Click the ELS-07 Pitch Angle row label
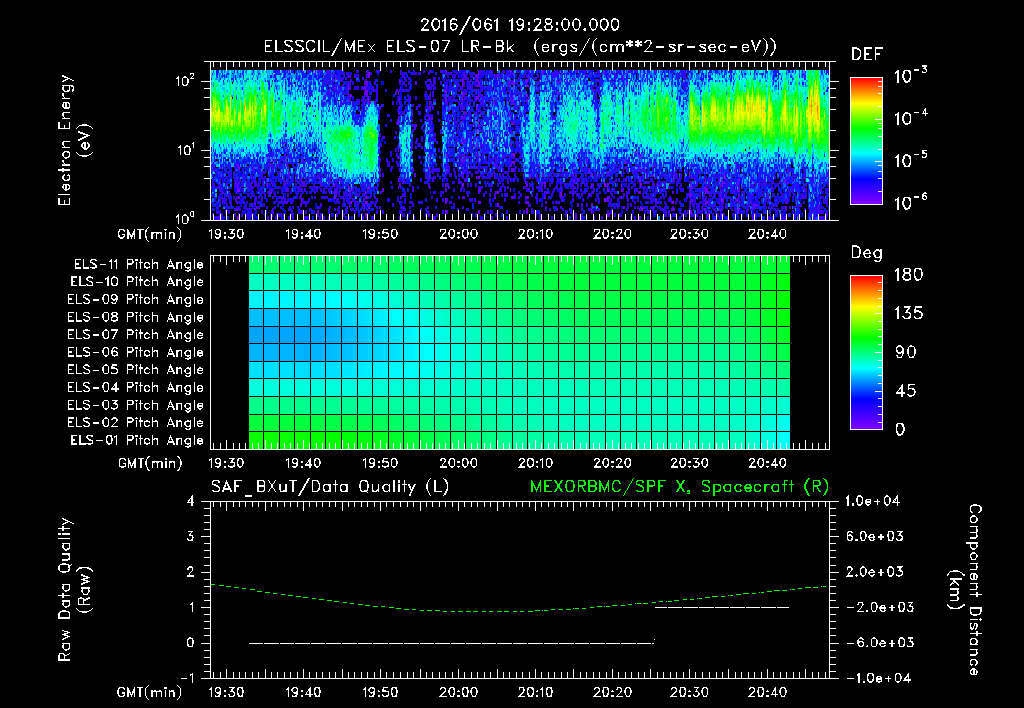The height and width of the screenshot is (708, 1024). pos(136,334)
